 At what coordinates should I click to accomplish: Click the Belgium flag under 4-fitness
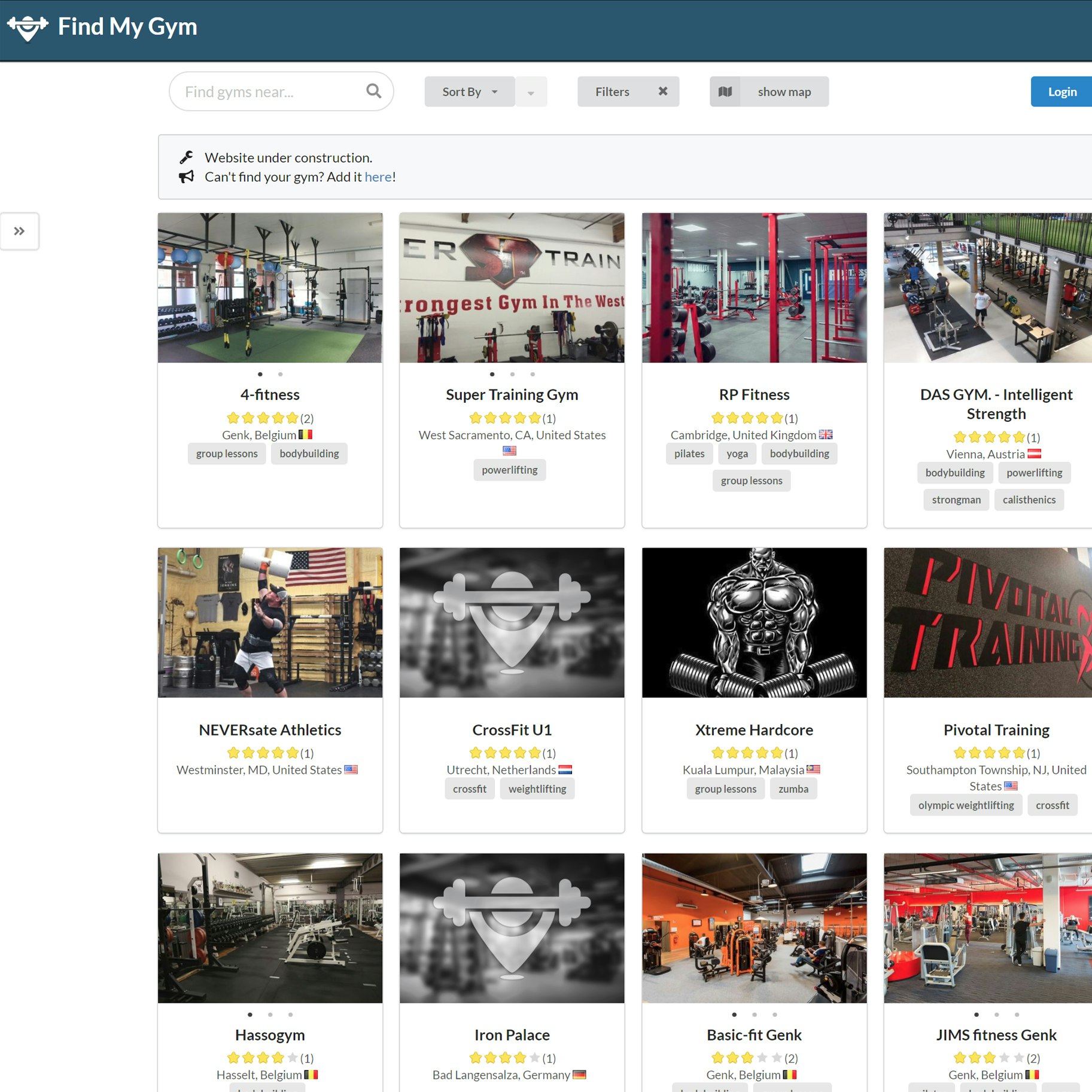click(306, 434)
